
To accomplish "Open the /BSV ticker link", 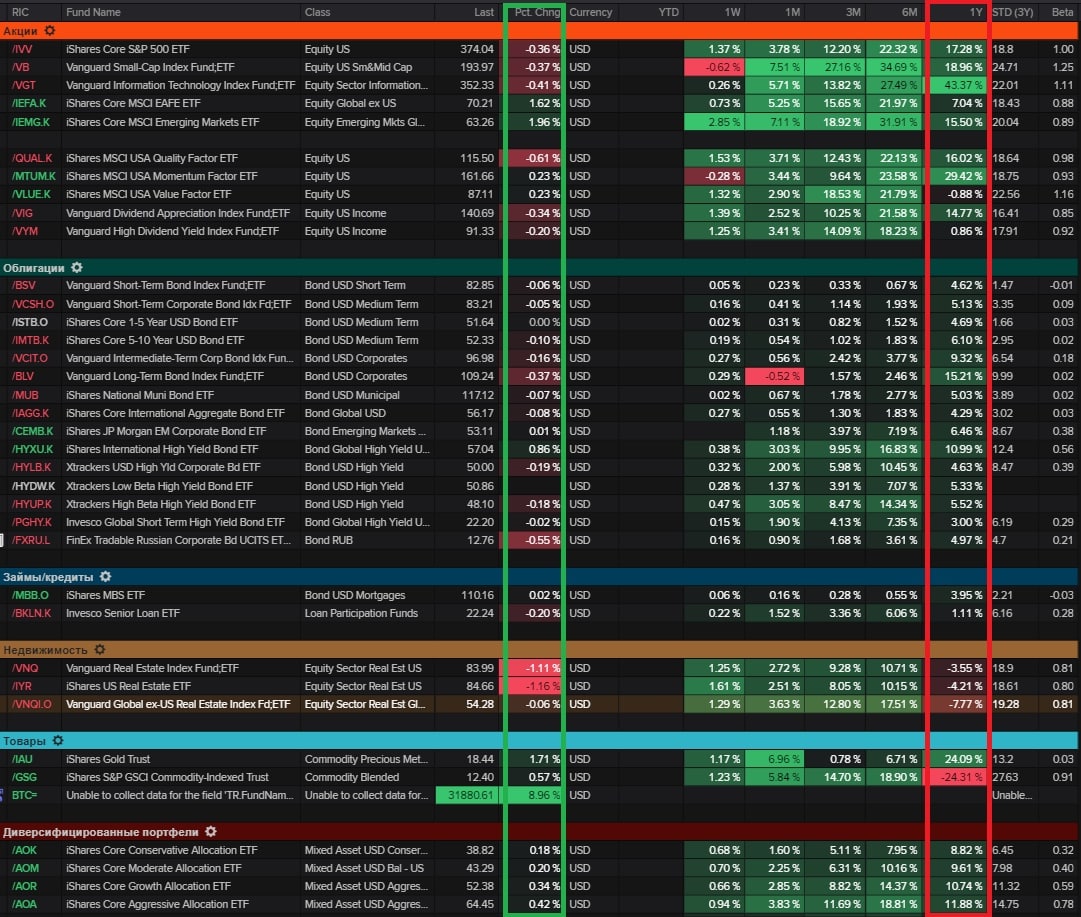I will pos(23,285).
